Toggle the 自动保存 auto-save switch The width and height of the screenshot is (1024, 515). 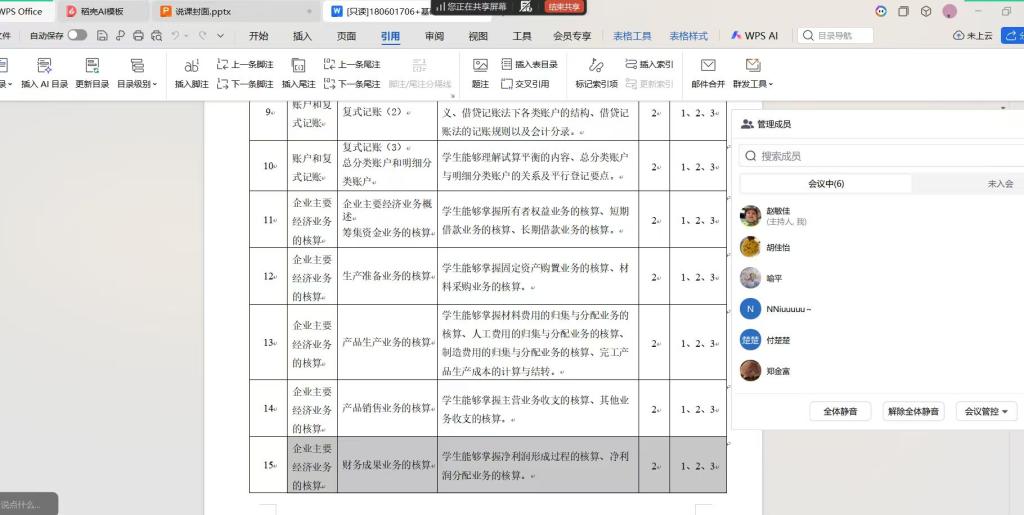(77, 35)
